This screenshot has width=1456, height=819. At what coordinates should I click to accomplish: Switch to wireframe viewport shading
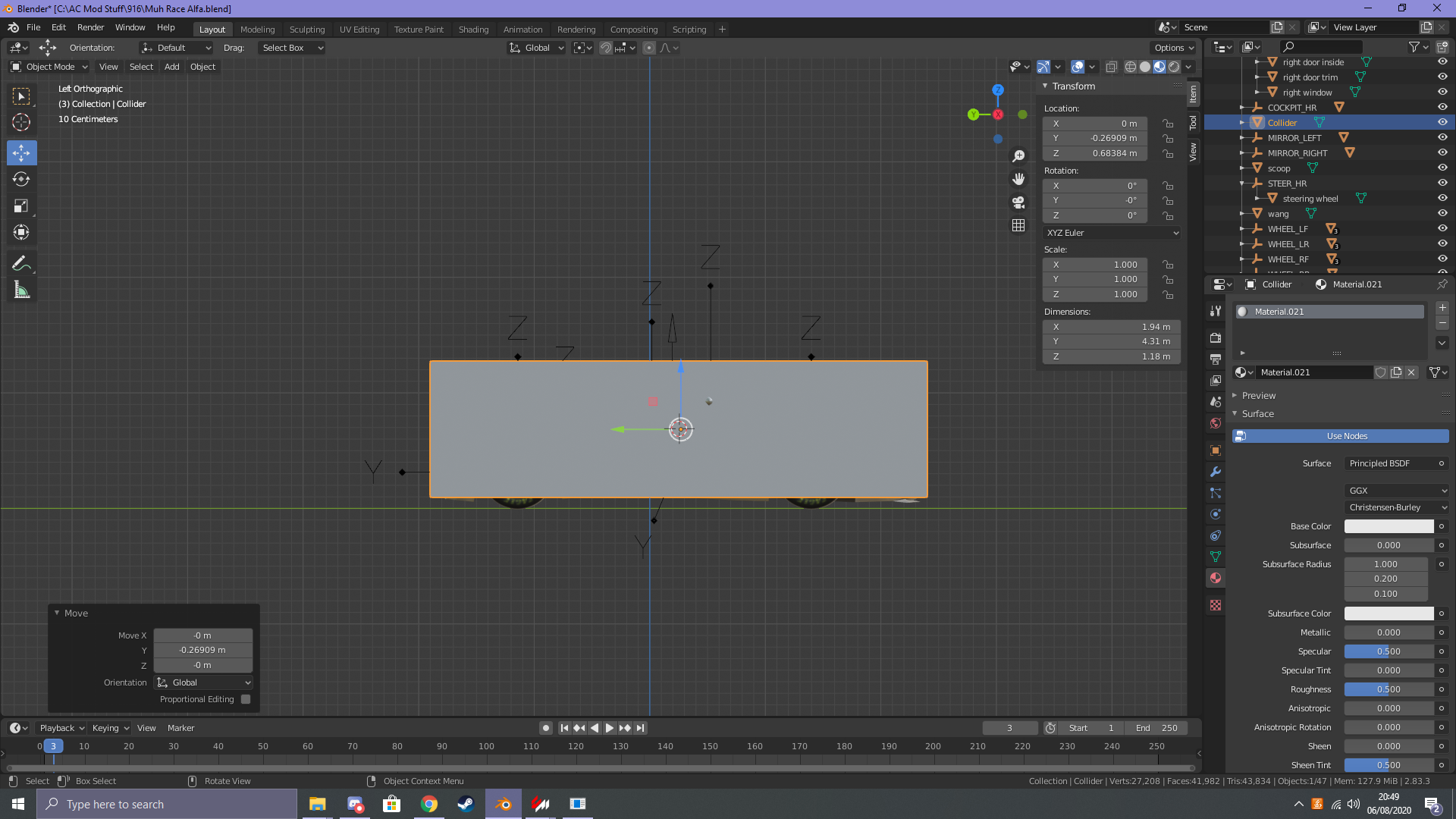pyautogui.click(x=1130, y=67)
